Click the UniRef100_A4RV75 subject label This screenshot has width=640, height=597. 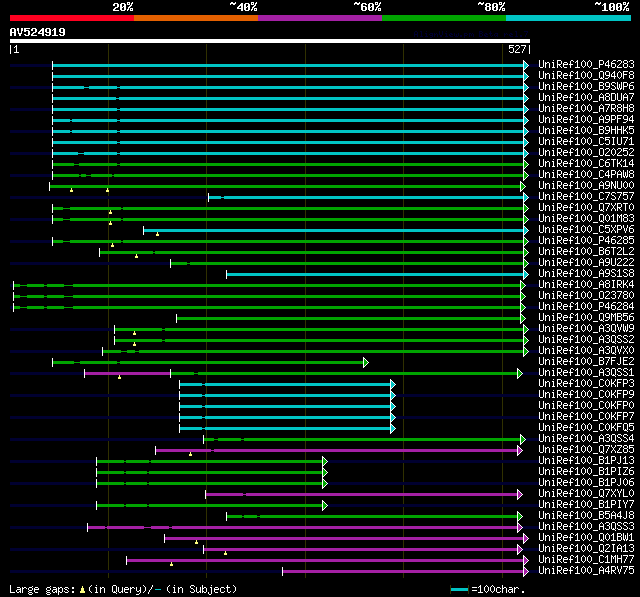pyautogui.click(x=586, y=571)
